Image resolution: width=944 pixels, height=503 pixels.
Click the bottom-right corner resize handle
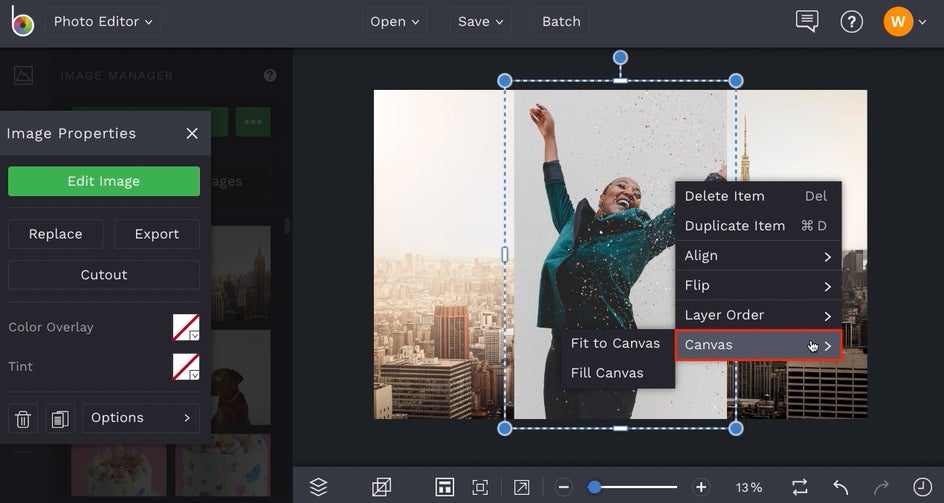[736, 428]
